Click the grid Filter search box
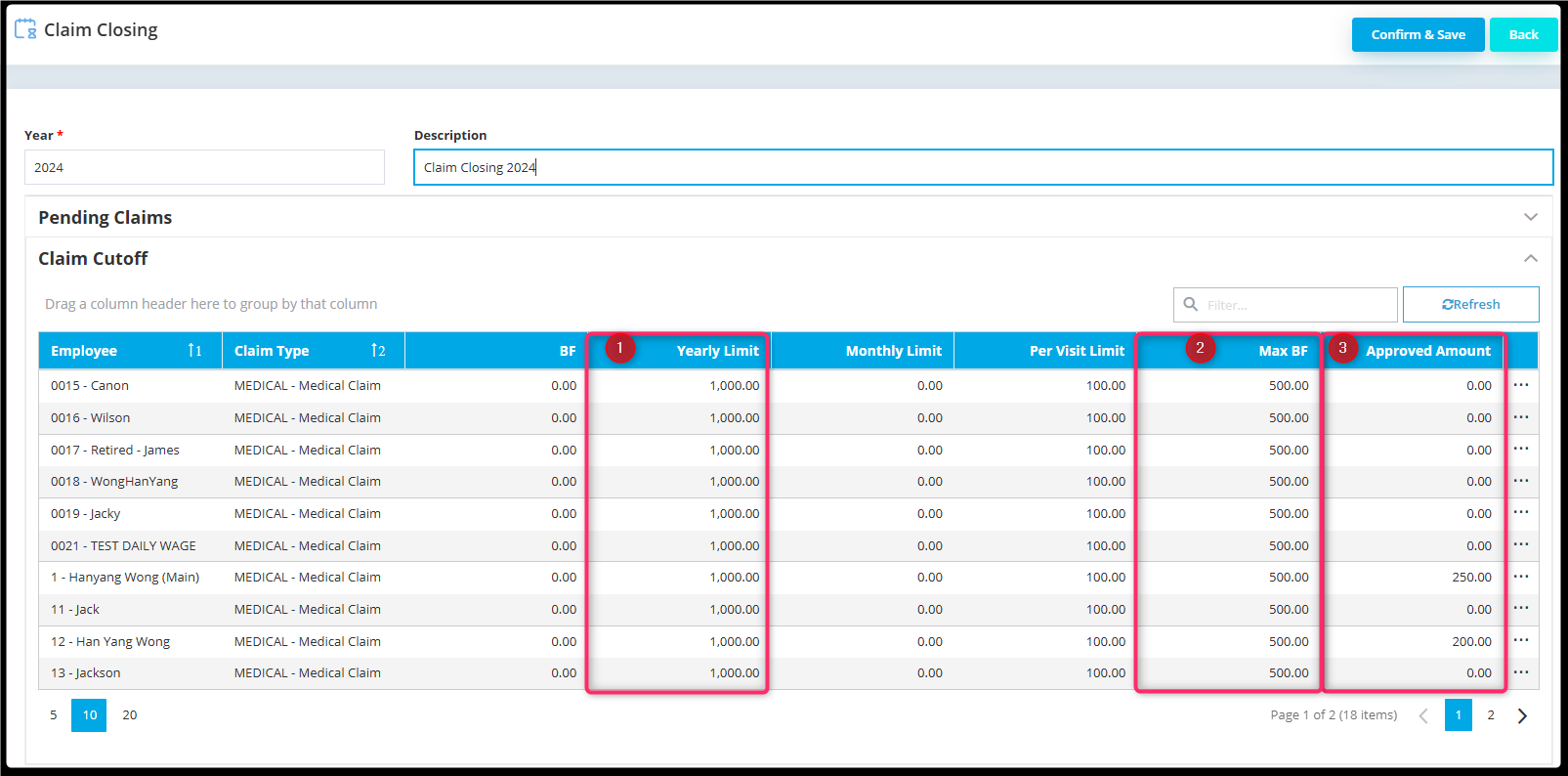Image resolution: width=1568 pixels, height=776 pixels. click(1286, 305)
